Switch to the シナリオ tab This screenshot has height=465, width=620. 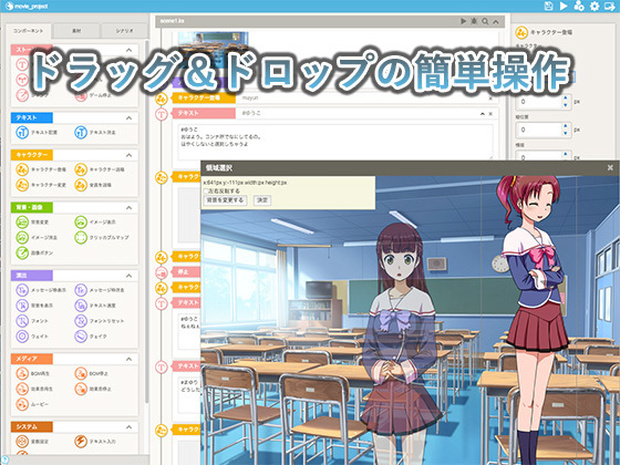click(x=125, y=31)
